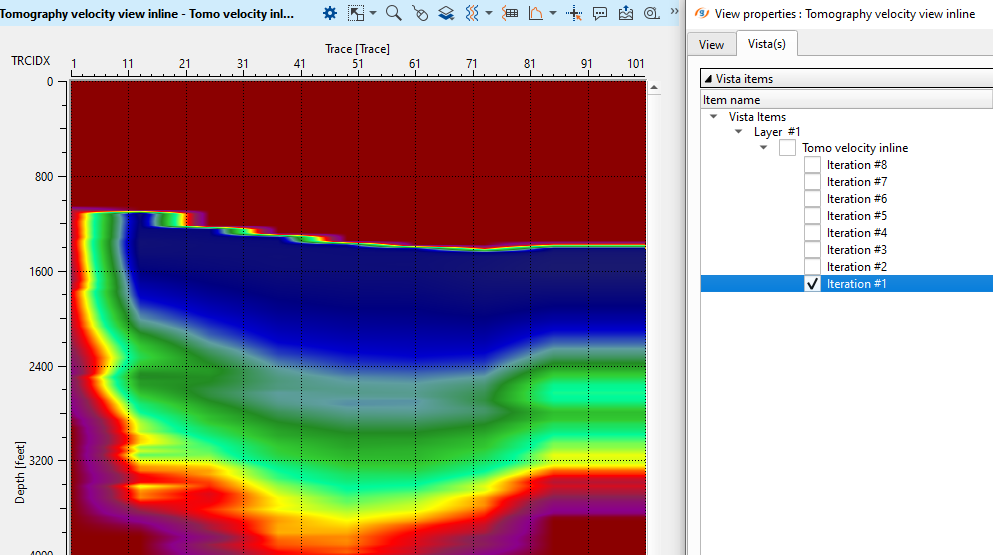The image size is (993, 555).
Task: Click the wavy seismic traces icon
Action: pos(472,13)
